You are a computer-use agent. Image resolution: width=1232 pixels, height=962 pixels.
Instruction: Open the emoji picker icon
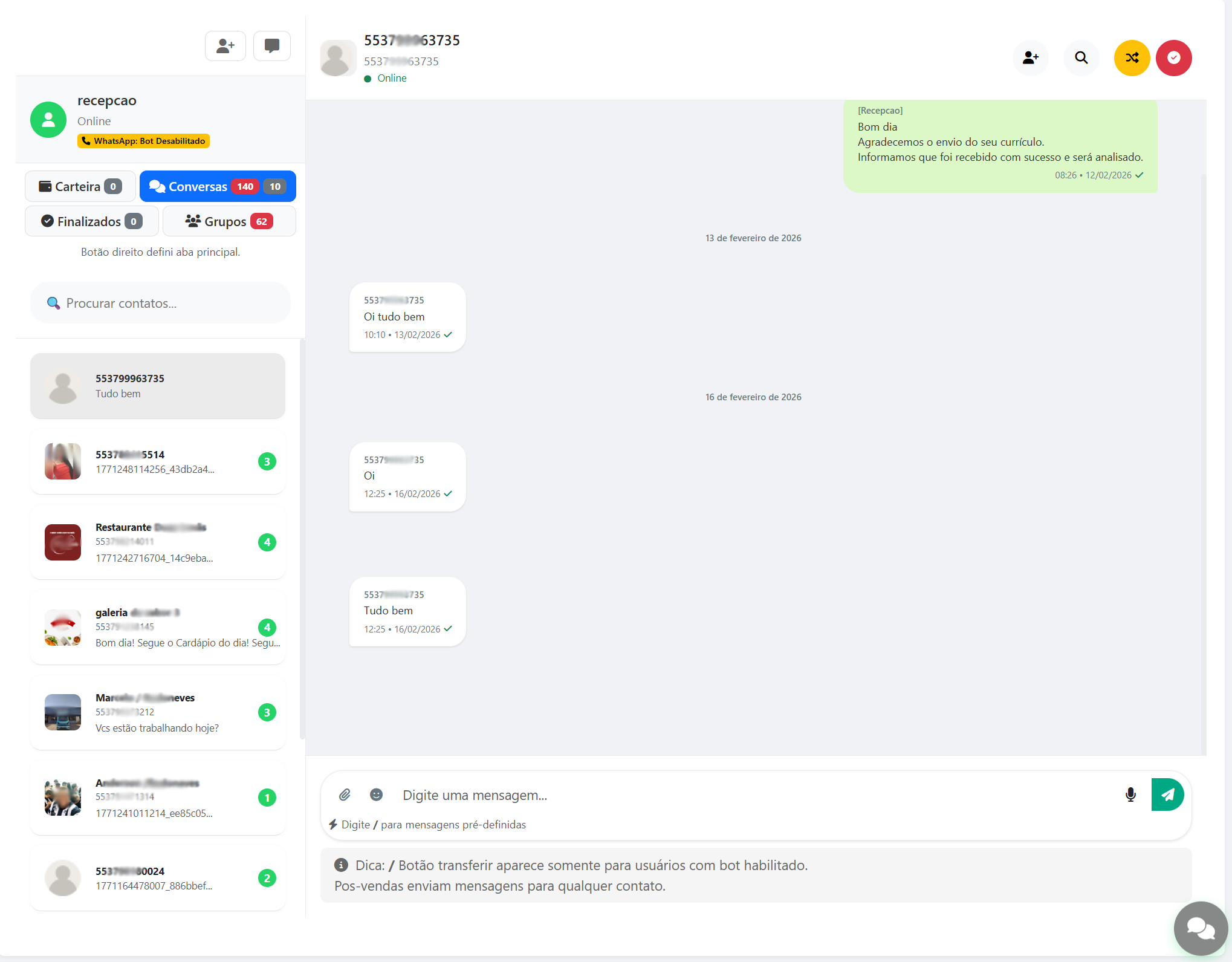pos(376,795)
